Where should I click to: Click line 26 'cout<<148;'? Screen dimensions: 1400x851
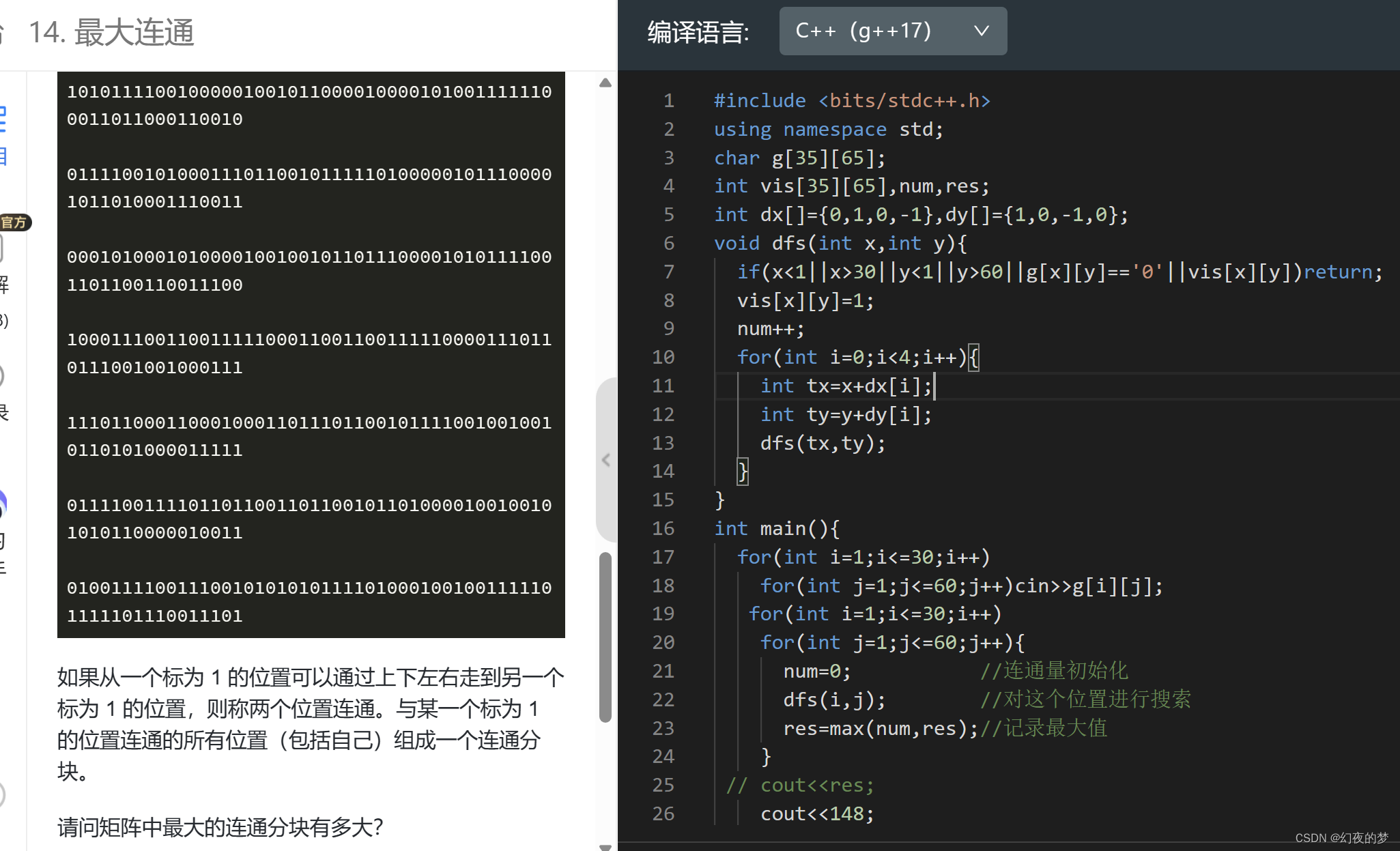(x=817, y=814)
